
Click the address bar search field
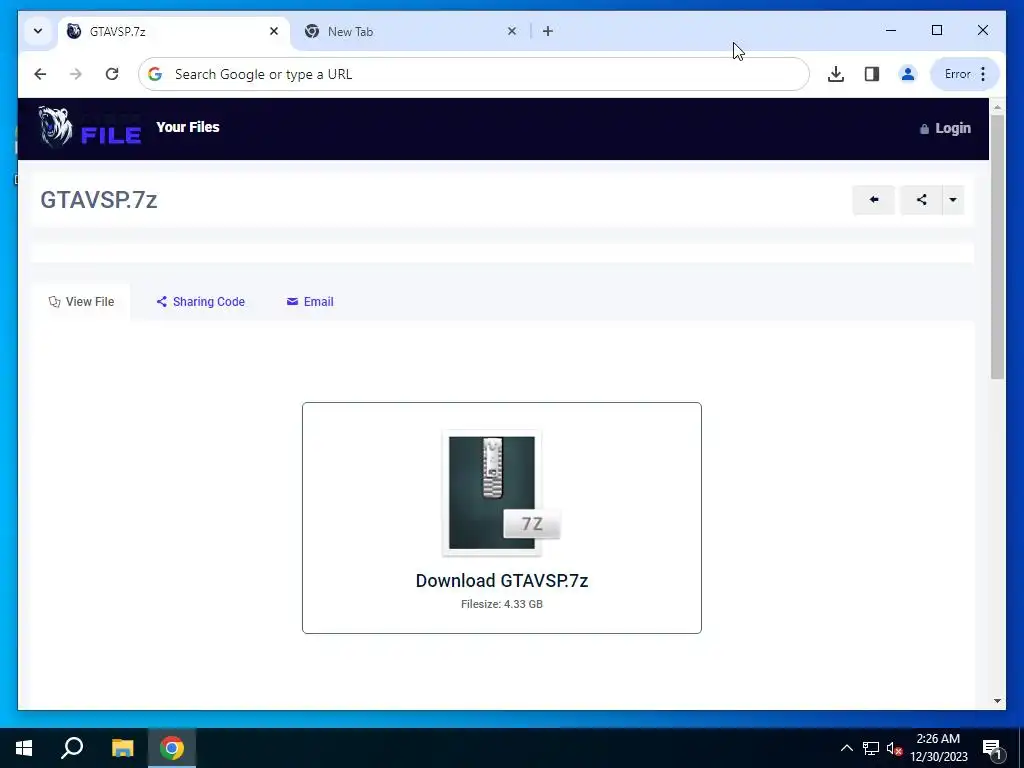[x=473, y=74]
